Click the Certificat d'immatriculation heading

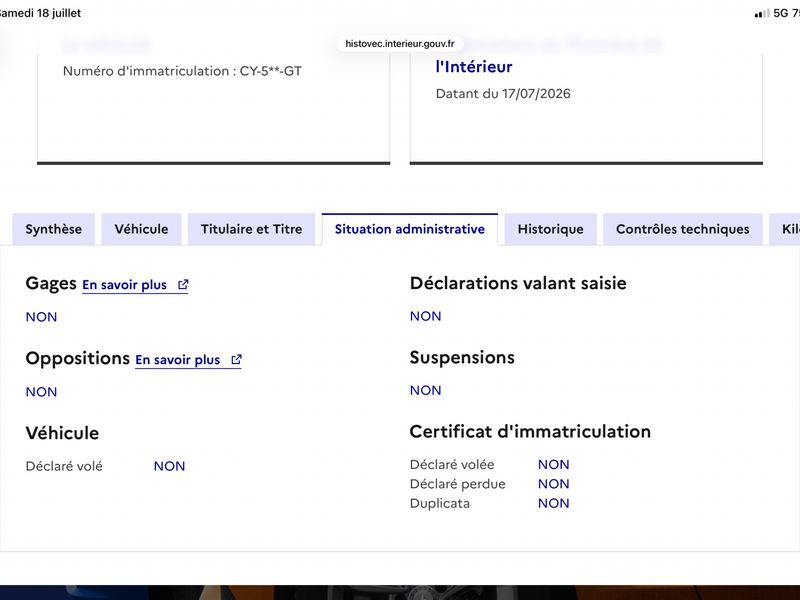tap(530, 432)
